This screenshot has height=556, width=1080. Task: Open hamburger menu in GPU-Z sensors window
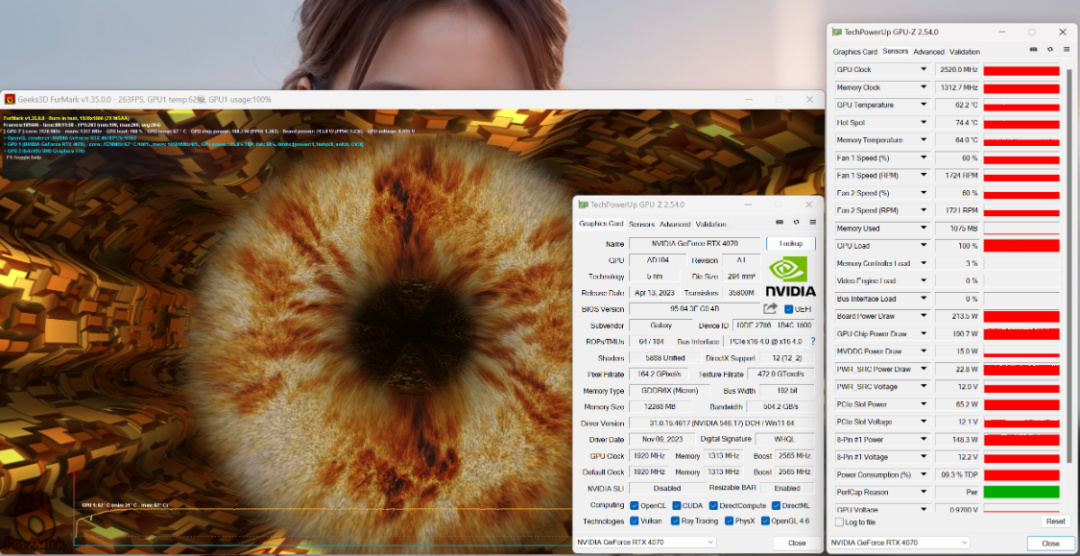click(x=1066, y=50)
